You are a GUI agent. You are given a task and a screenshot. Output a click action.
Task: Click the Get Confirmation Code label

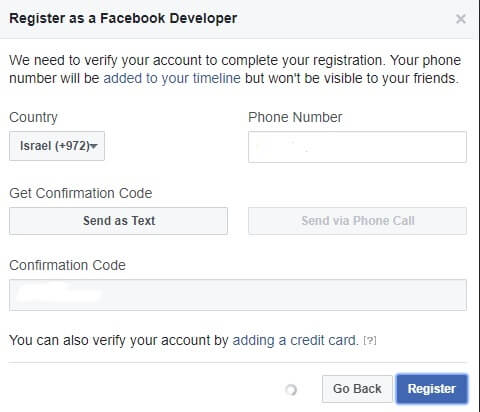click(81, 193)
